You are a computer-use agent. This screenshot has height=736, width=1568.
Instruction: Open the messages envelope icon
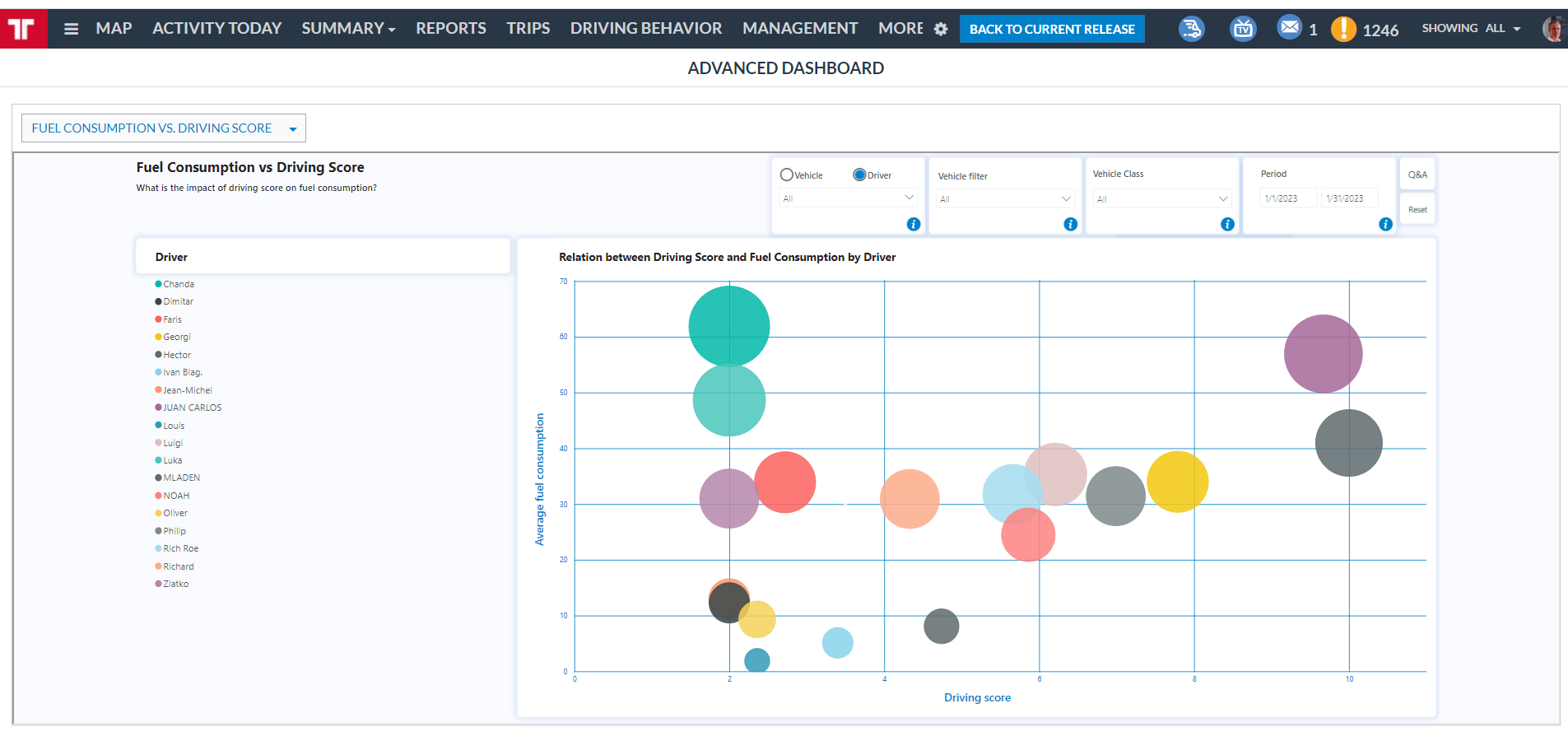point(1290,27)
